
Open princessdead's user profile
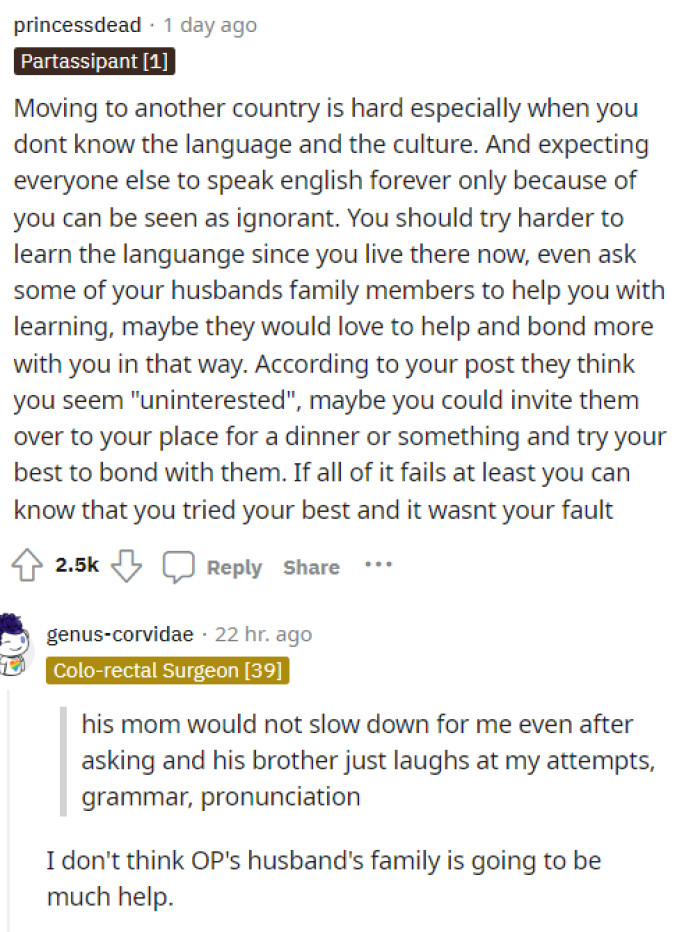point(77,27)
